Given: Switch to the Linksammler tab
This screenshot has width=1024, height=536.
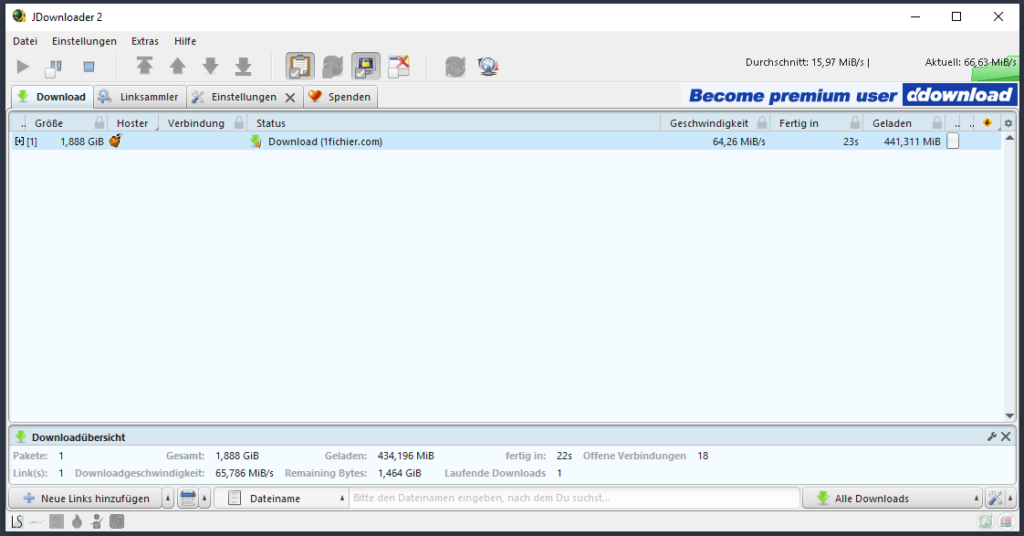Looking at the screenshot, I should click(x=140, y=97).
